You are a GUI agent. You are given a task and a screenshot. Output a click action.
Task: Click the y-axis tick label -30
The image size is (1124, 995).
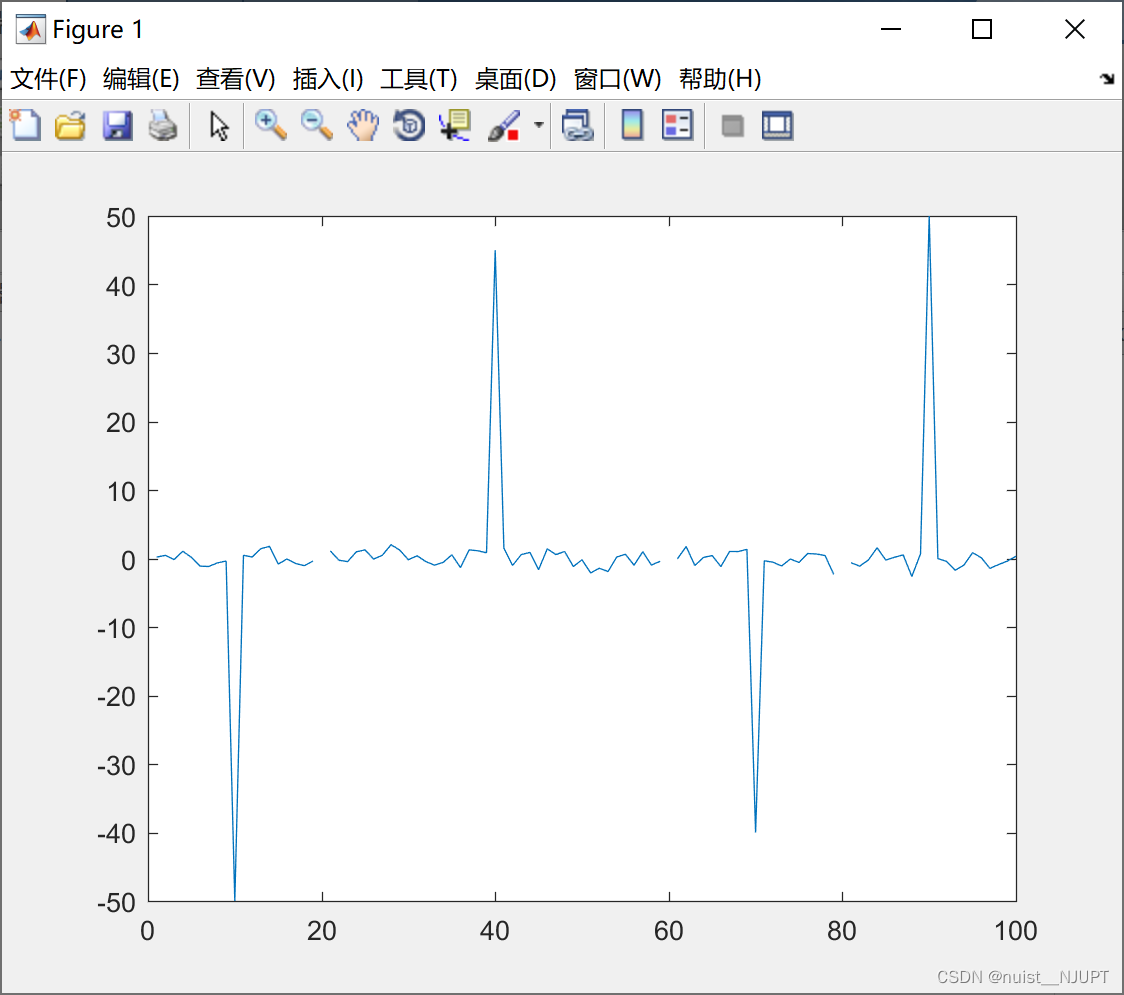point(116,766)
